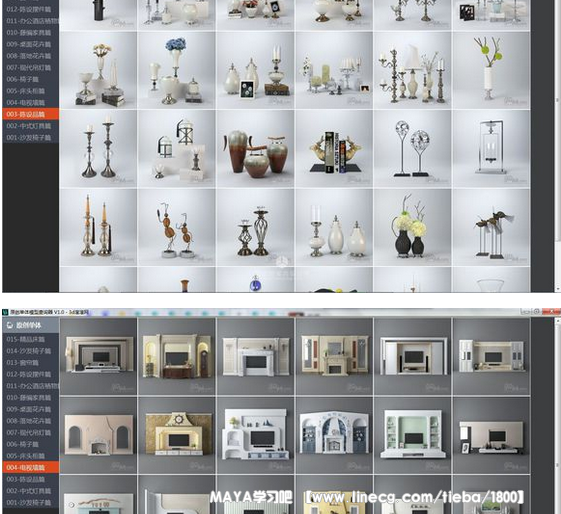This screenshot has width=561, height=514.
Task: Select white vases with photo frame thumbnail
Action: tap(255, 70)
